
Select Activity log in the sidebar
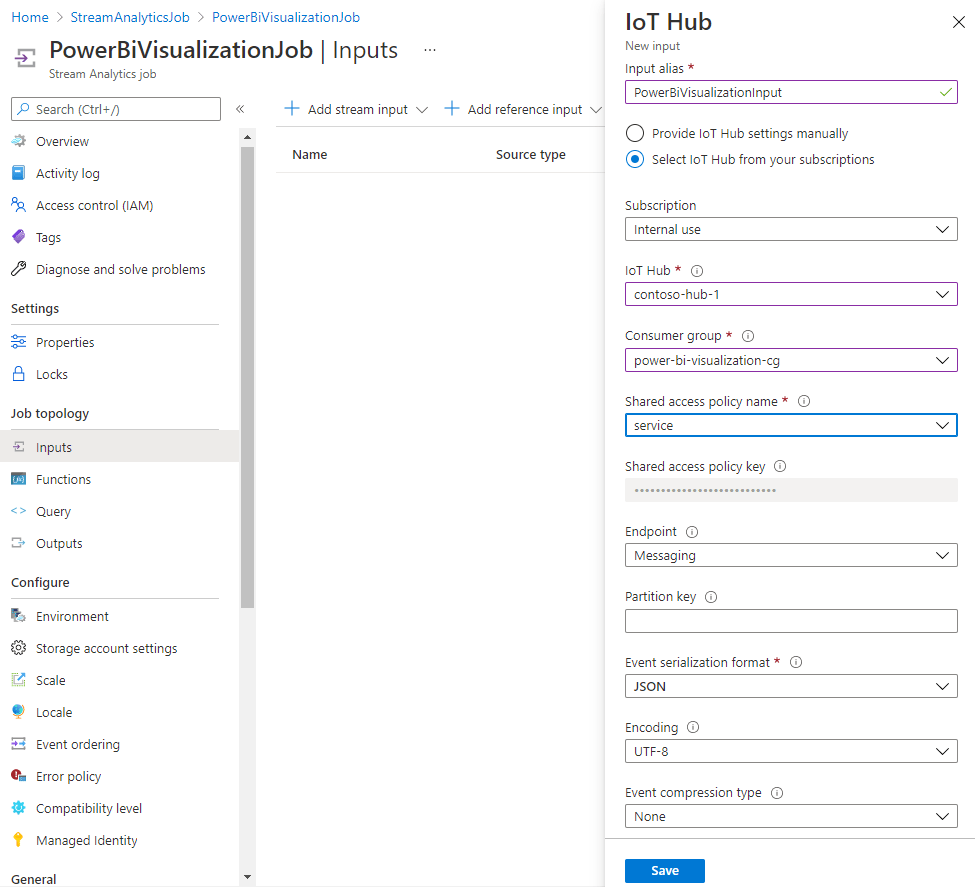pos(65,172)
